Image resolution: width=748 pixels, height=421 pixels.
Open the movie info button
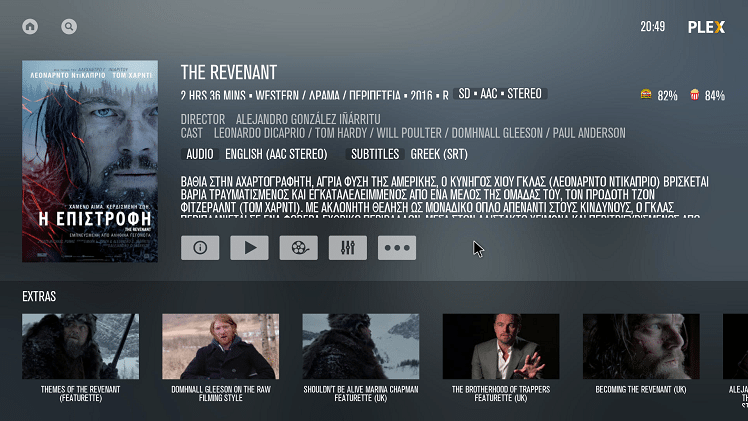coord(200,248)
